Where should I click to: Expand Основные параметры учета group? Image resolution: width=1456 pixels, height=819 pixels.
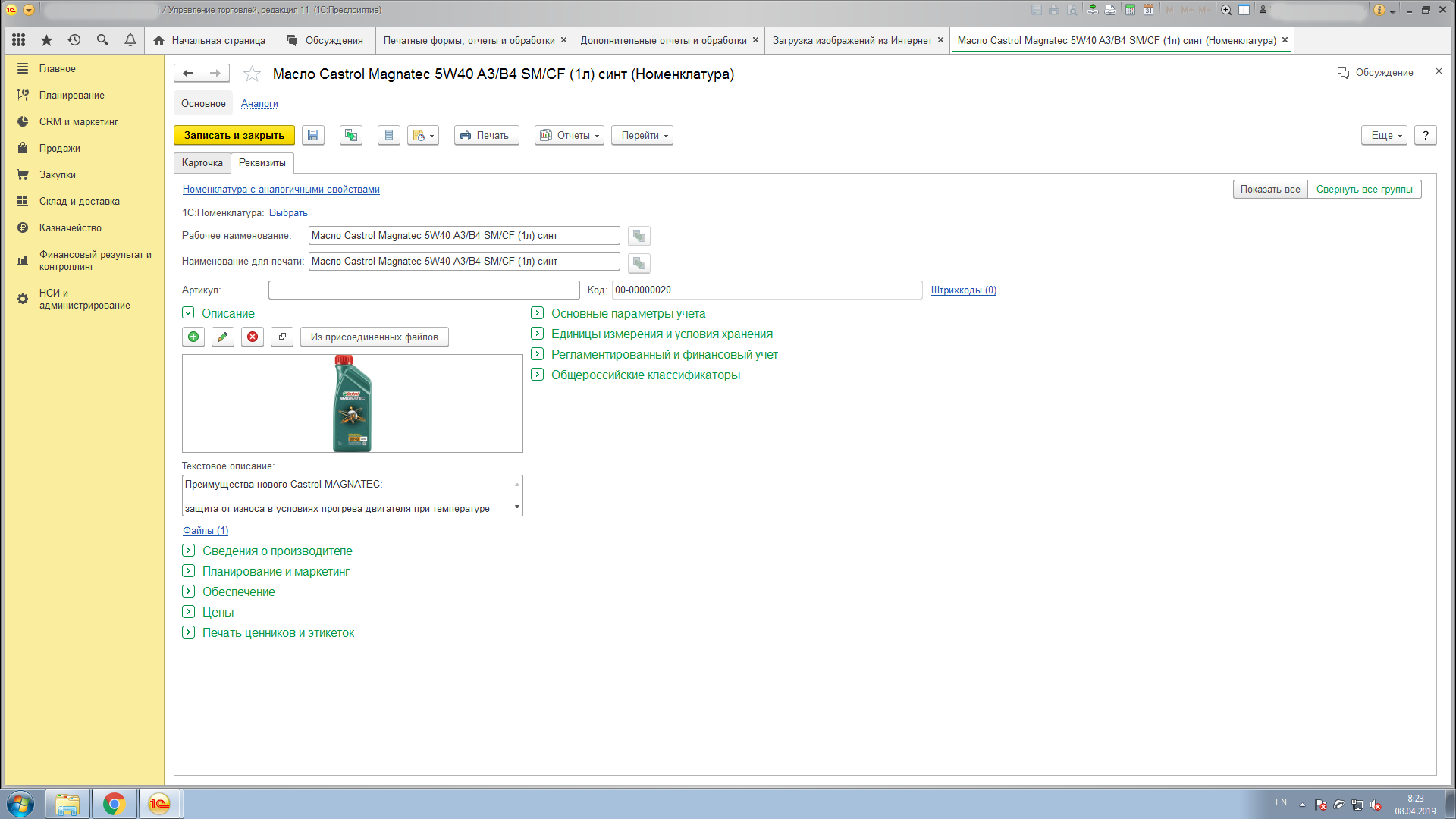[538, 312]
